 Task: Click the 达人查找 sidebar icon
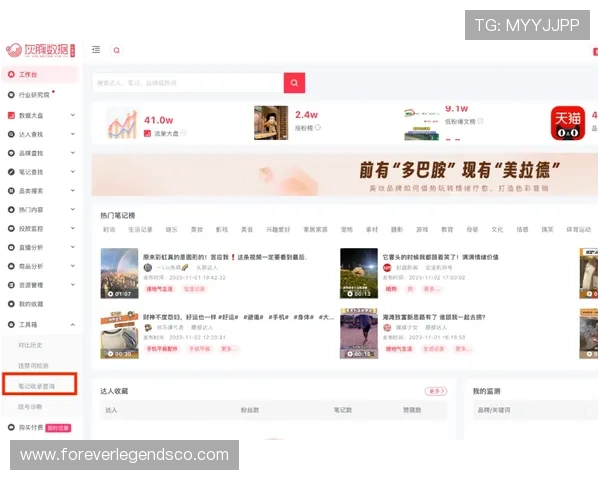coord(11,134)
